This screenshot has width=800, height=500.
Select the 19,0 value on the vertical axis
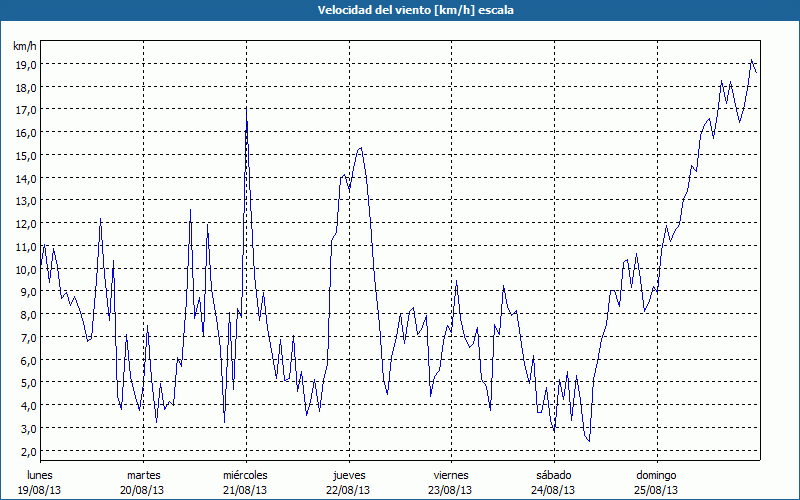coord(25,64)
